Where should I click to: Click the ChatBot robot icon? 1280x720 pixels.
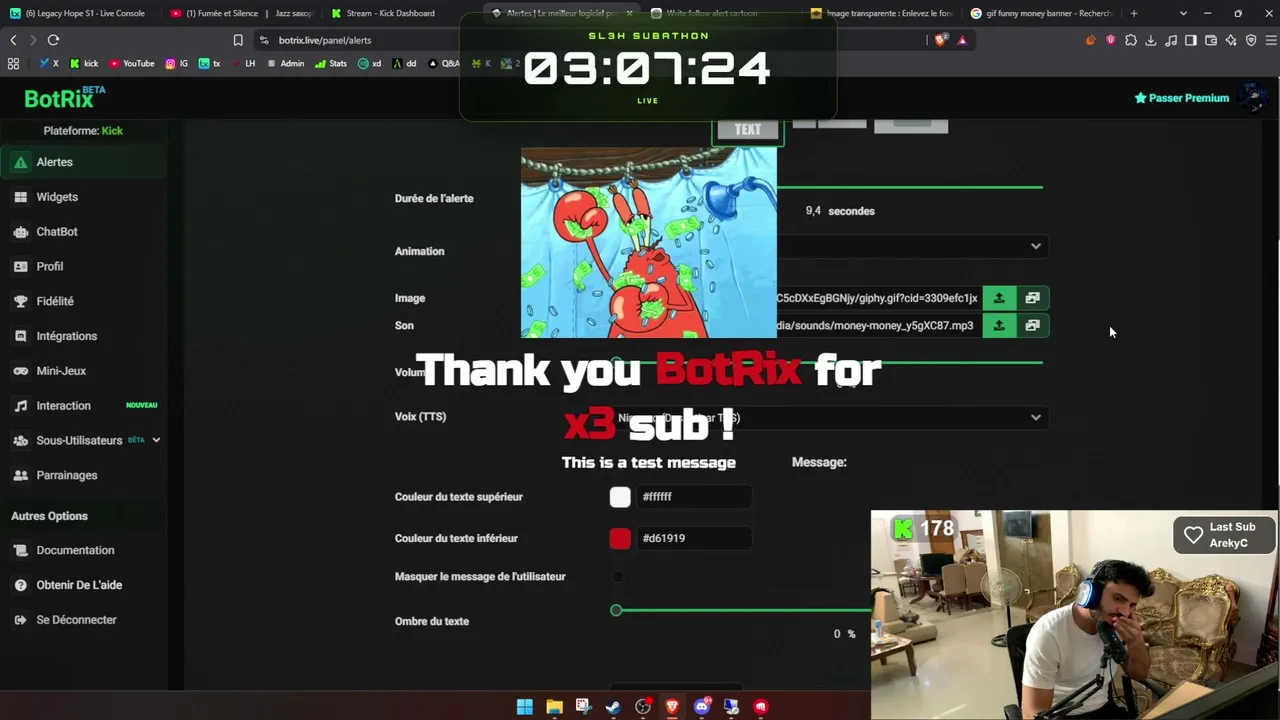(x=20, y=232)
